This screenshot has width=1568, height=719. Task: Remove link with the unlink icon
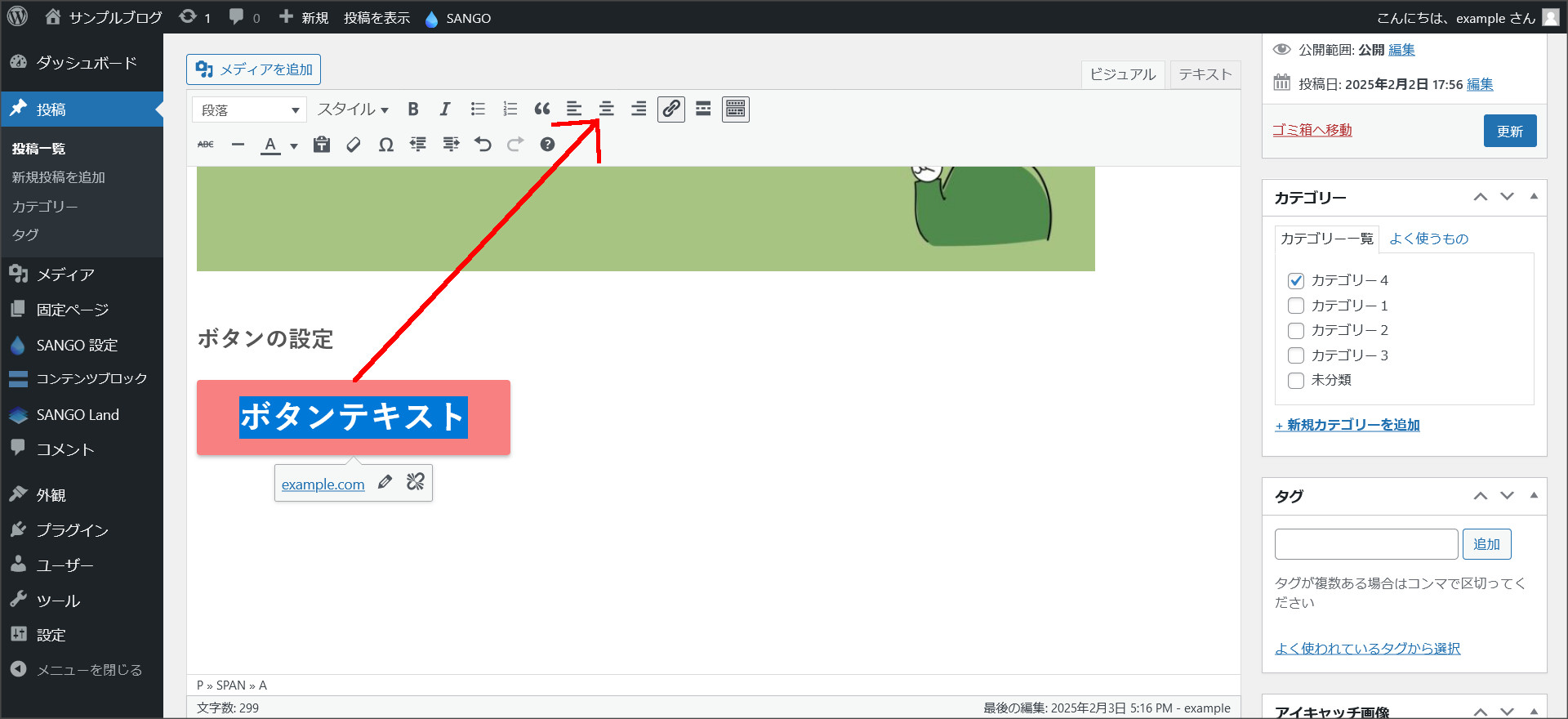(x=416, y=482)
